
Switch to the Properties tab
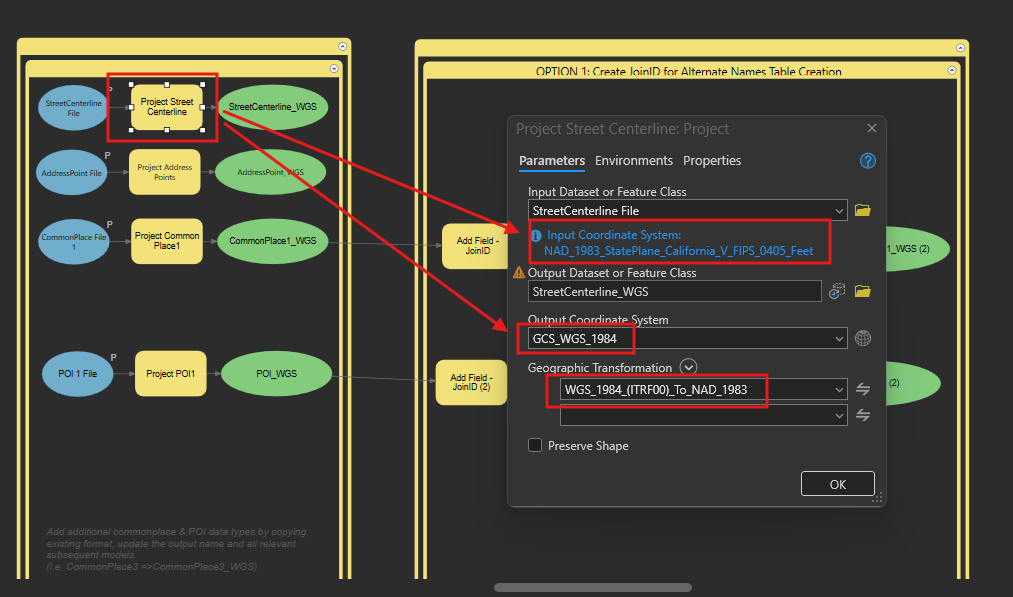pyautogui.click(x=712, y=161)
